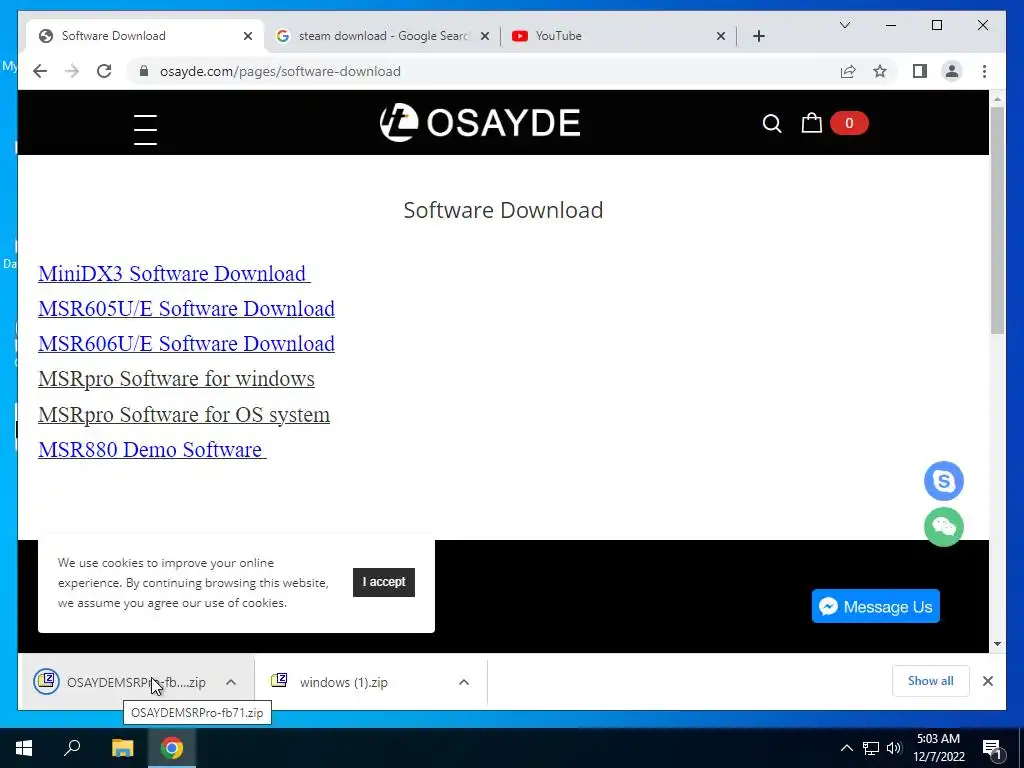Click the page vertical scrollbar thumb
Screen dimensions: 1024x768
tap(997, 221)
